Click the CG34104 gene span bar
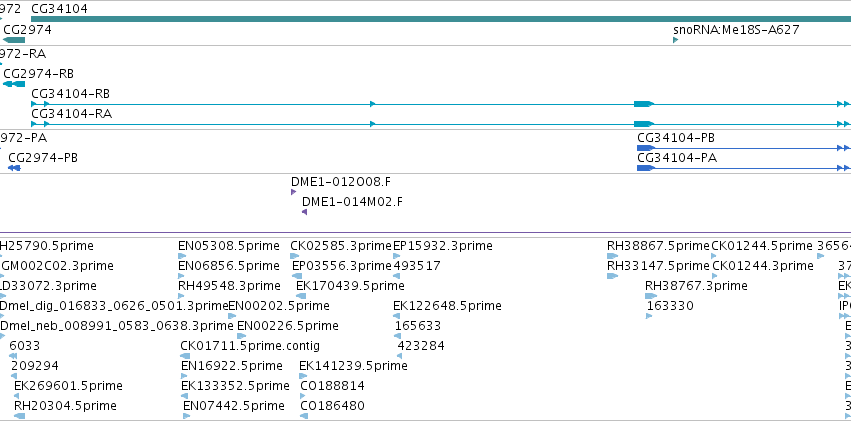 [441, 19]
